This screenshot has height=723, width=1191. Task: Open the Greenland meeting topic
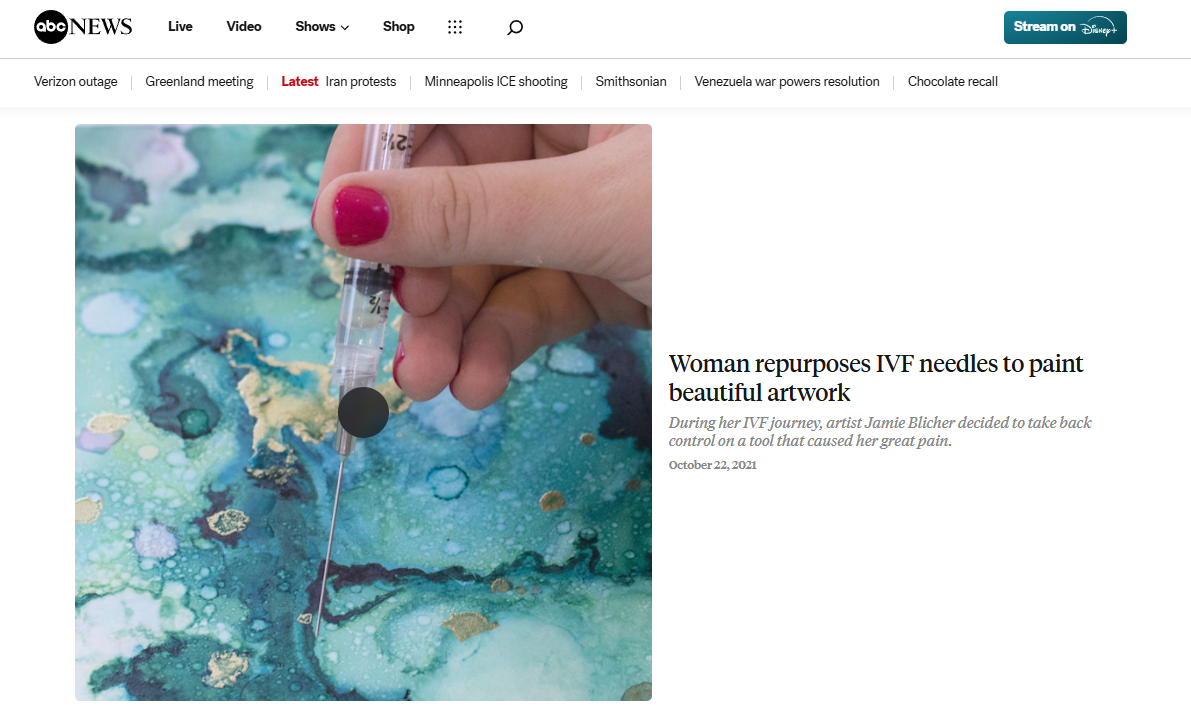[x=200, y=81]
